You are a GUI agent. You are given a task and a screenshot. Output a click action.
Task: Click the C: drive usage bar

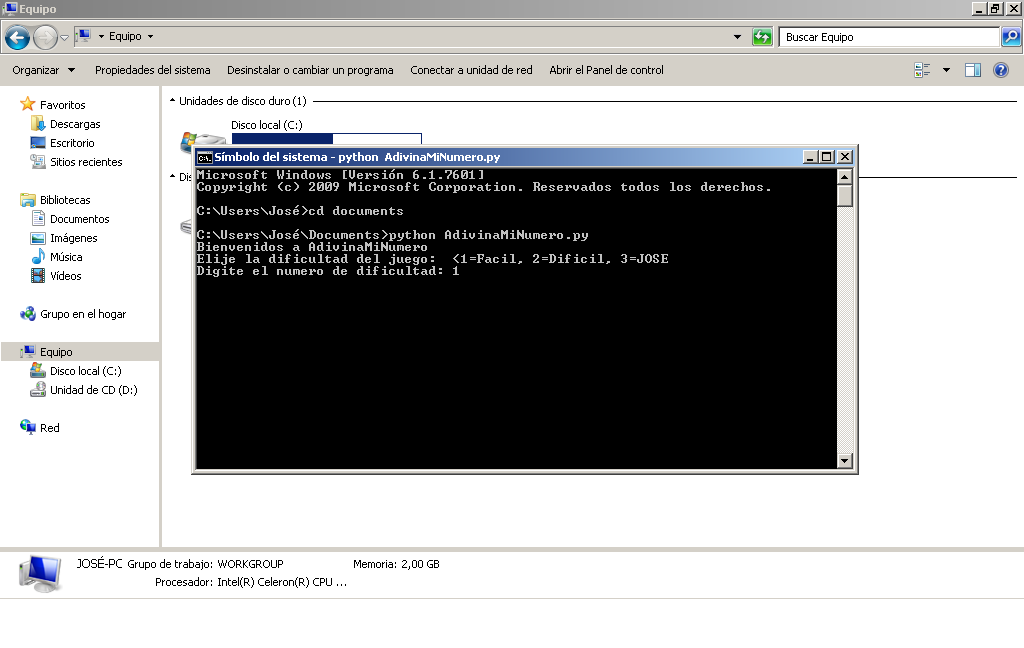(327, 139)
